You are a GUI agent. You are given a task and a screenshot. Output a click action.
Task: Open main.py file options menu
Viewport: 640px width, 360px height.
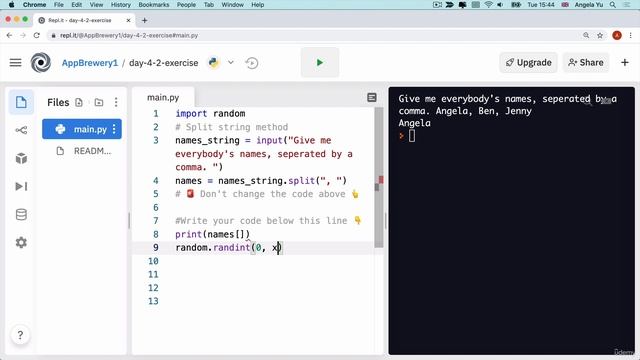click(114, 129)
